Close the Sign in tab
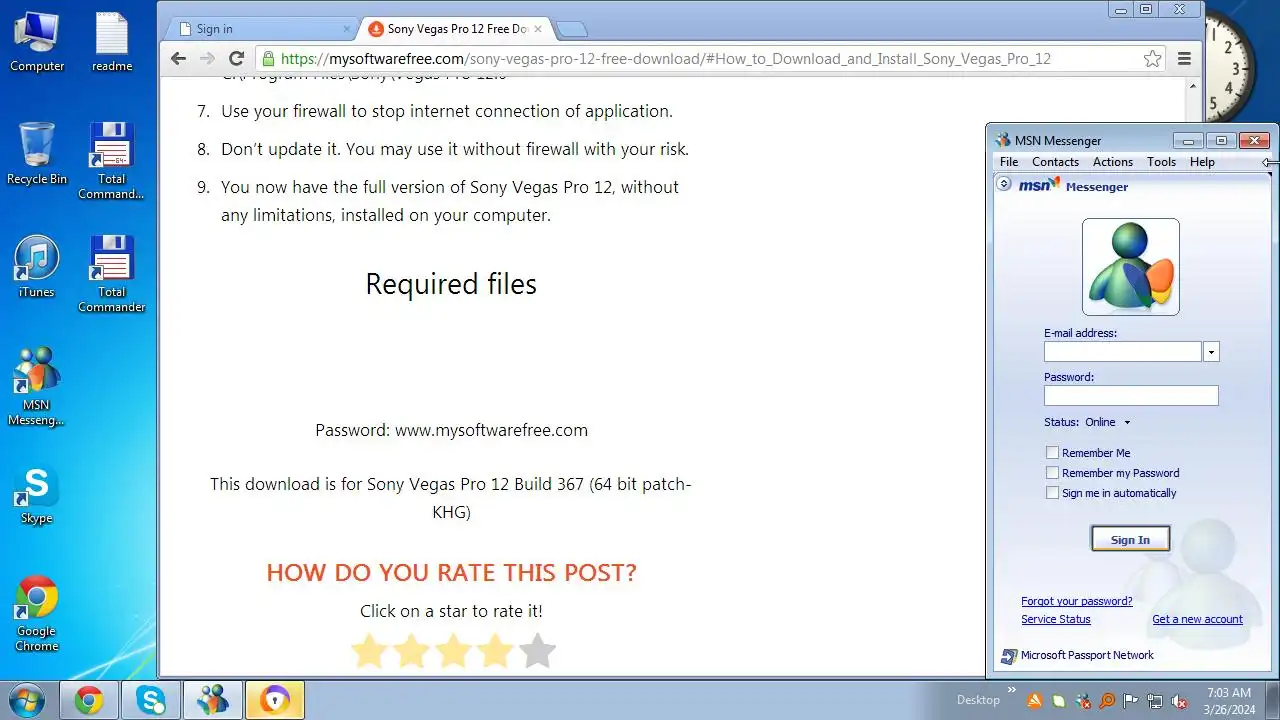 (347, 29)
